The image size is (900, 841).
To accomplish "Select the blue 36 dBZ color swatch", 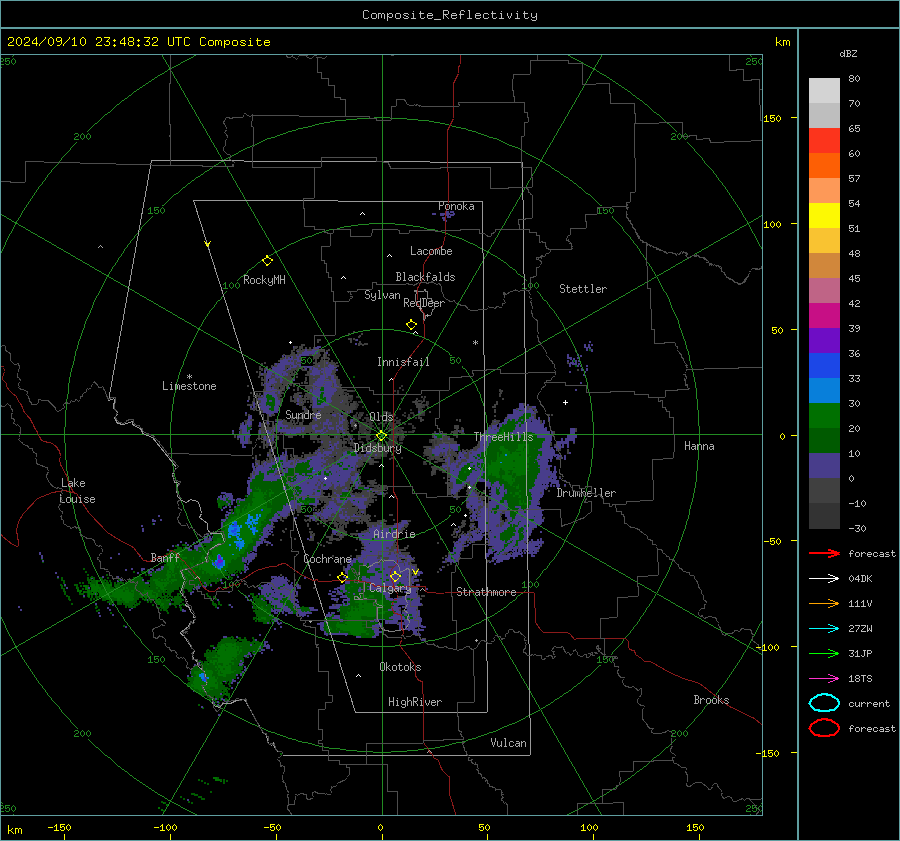I will 824,365.
